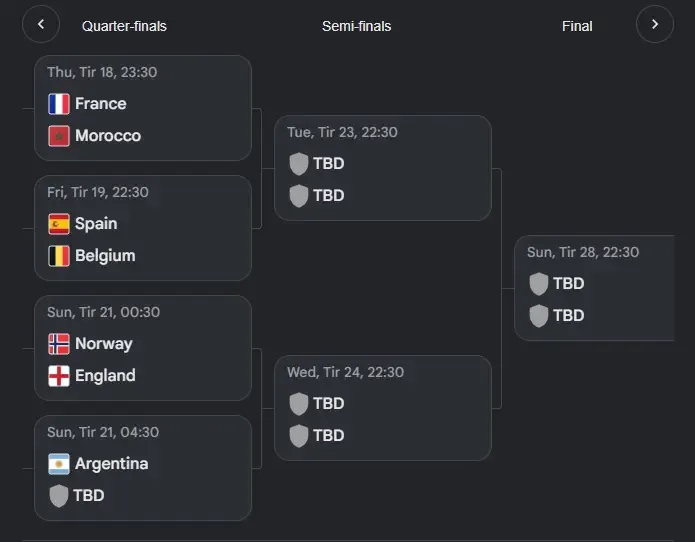Go to next bracket round arrow
This screenshot has width=695, height=542.
point(655,24)
